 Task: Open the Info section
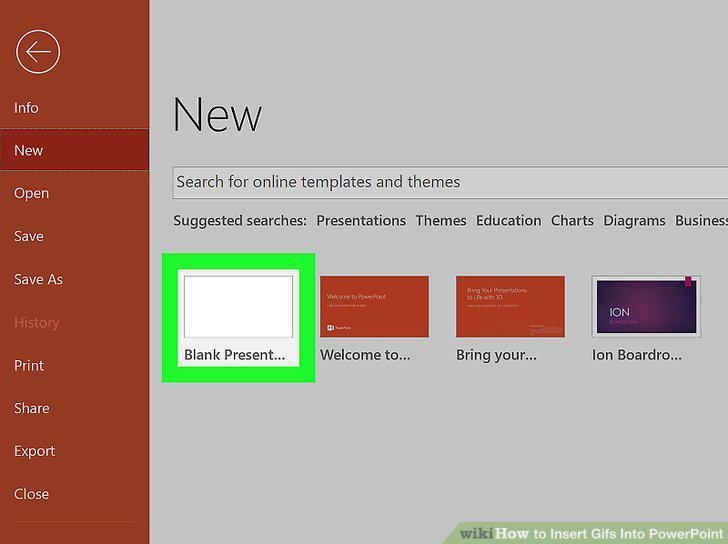pyautogui.click(x=26, y=108)
